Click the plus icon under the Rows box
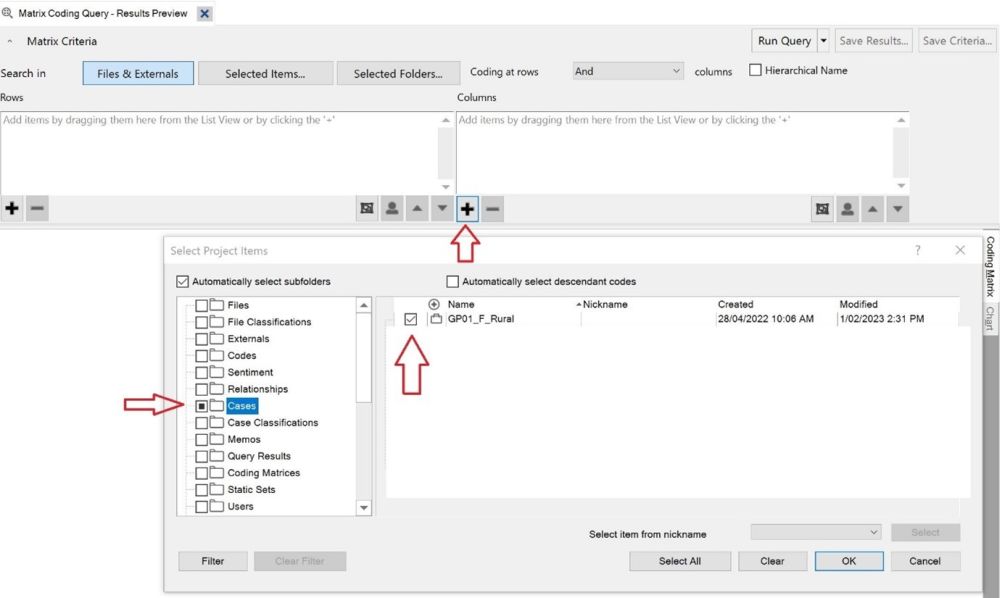Screen dimensions: 1000x598 click(x=12, y=209)
